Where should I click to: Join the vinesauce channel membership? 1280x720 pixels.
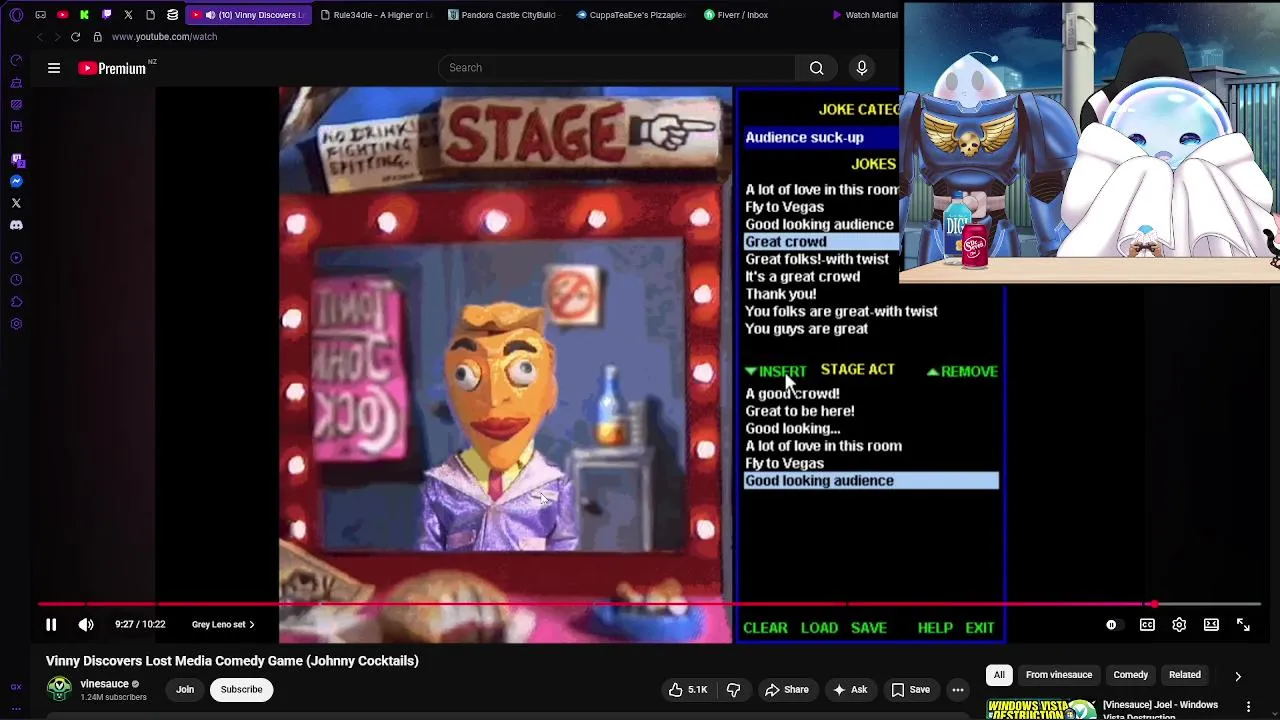pos(185,690)
